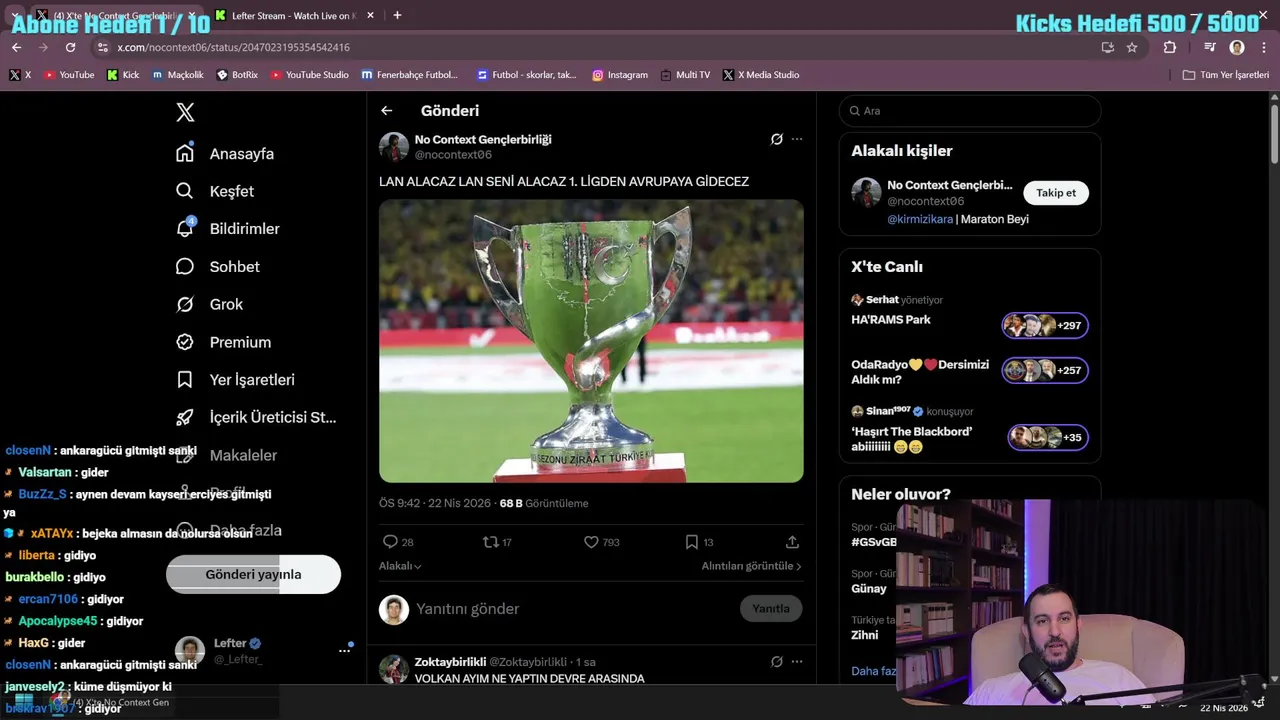This screenshot has height=720, width=1280.
Task: Open İçerik Üreticisi Studio rocket icon
Action: (184, 417)
